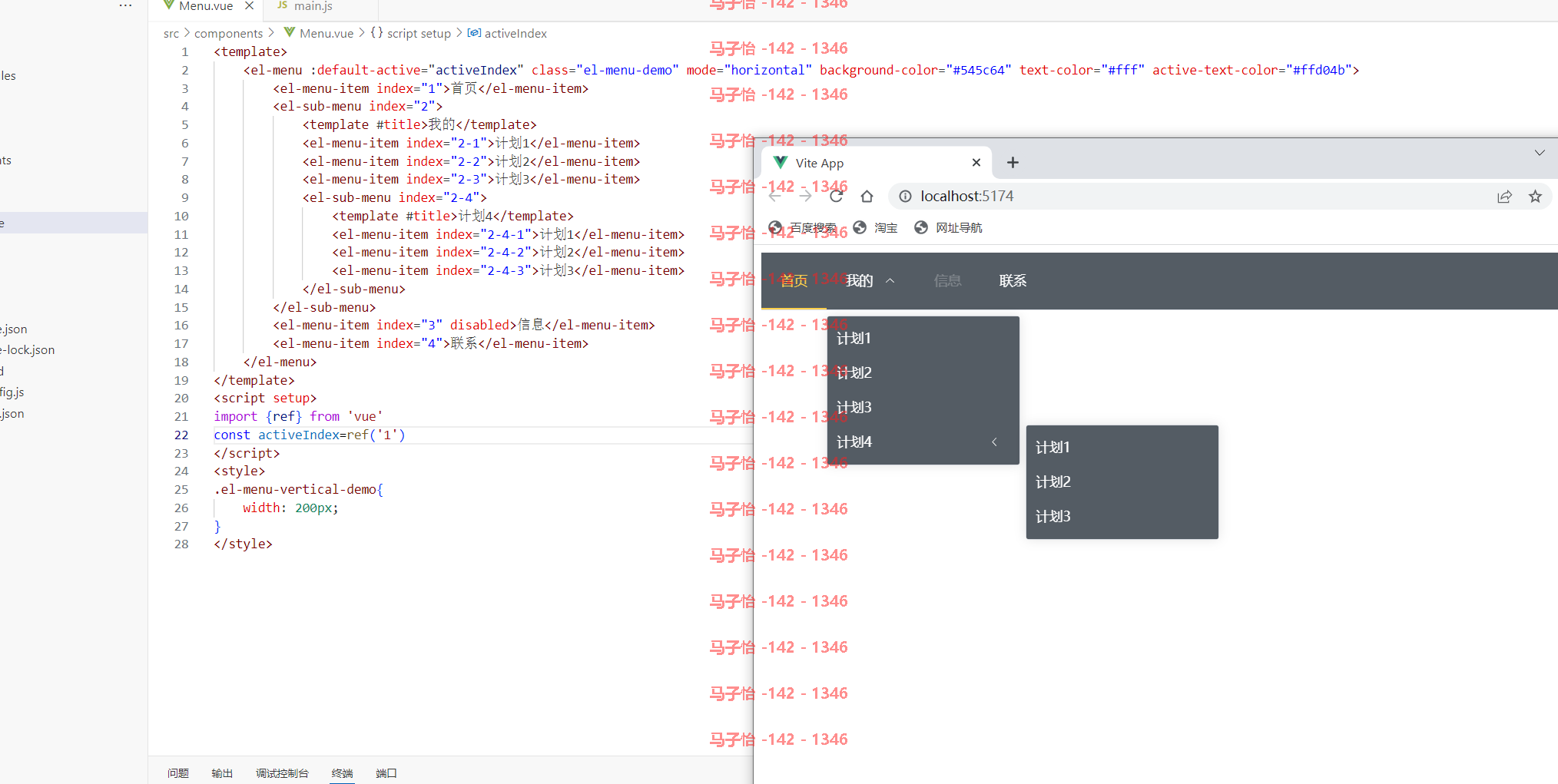The width and height of the screenshot is (1558, 784).
Task: Click the '.el-menu-vertical-demo{' style selector line
Action: (x=298, y=490)
